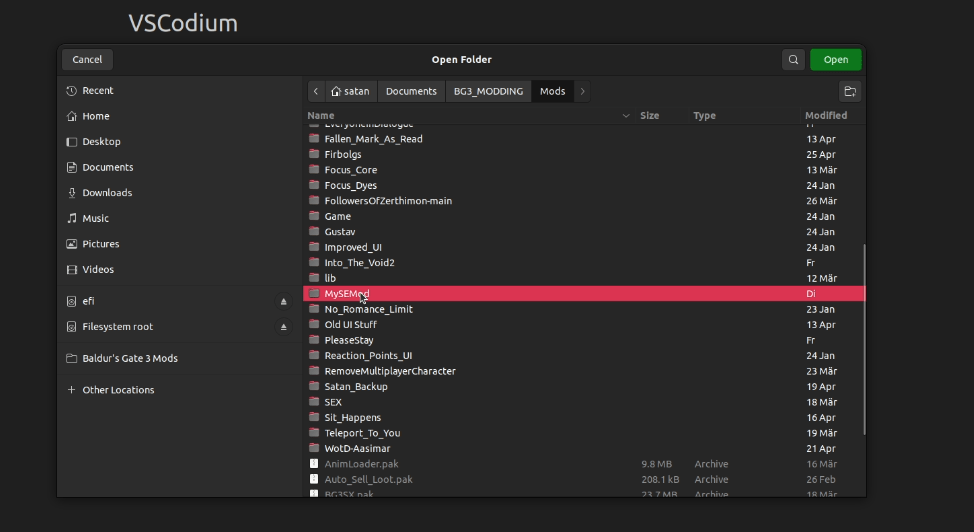The image size is (974, 532).
Task: Cancel the Open Folder dialog
Action: [87, 60]
